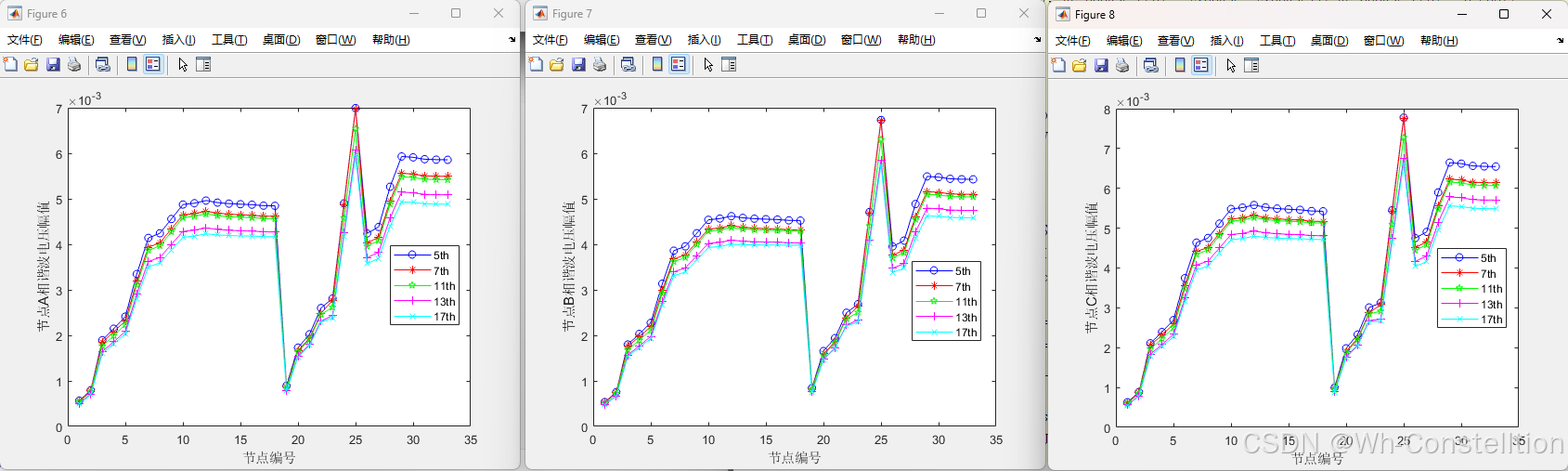Click the MATLAB logo in Figure 8 title bar
Image resolution: width=1568 pixels, height=471 pixels.
tap(1063, 14)
